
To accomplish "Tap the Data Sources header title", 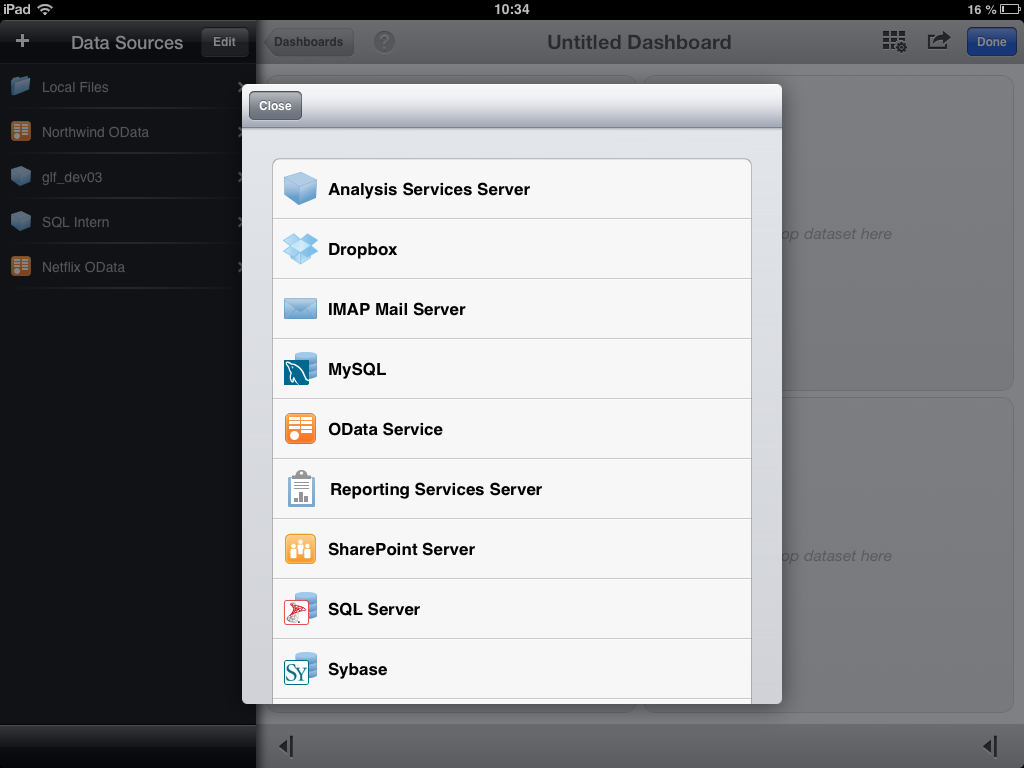I will [127, 42].
